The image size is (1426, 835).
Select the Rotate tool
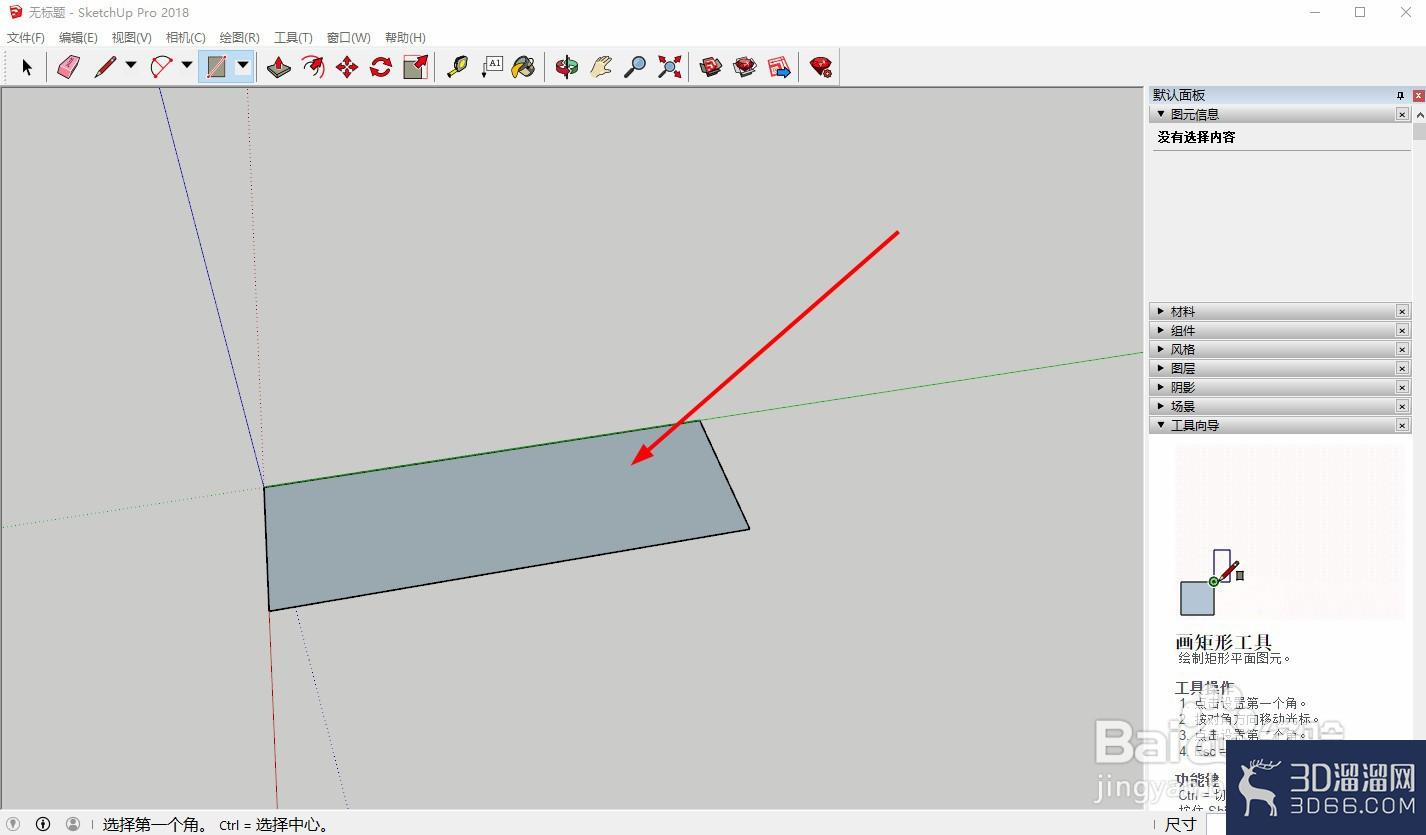click(x=381, y=67)
